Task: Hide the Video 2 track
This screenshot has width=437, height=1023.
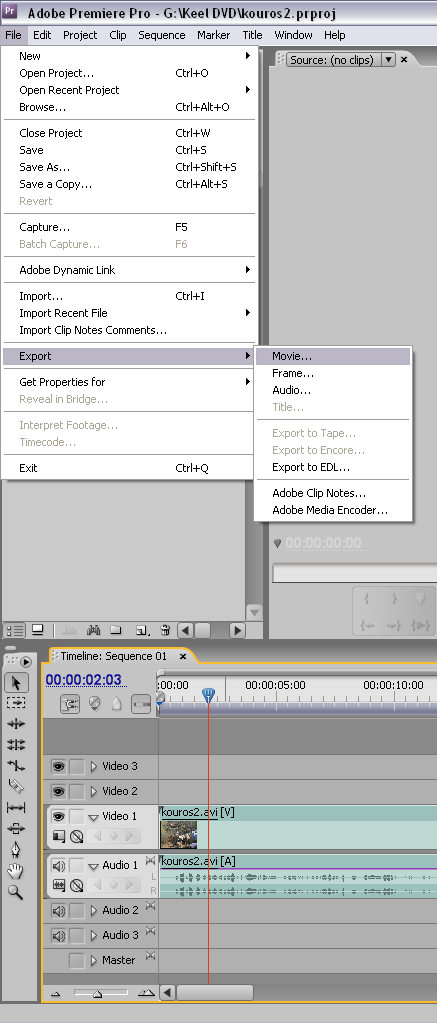Action: pos(59,791)
